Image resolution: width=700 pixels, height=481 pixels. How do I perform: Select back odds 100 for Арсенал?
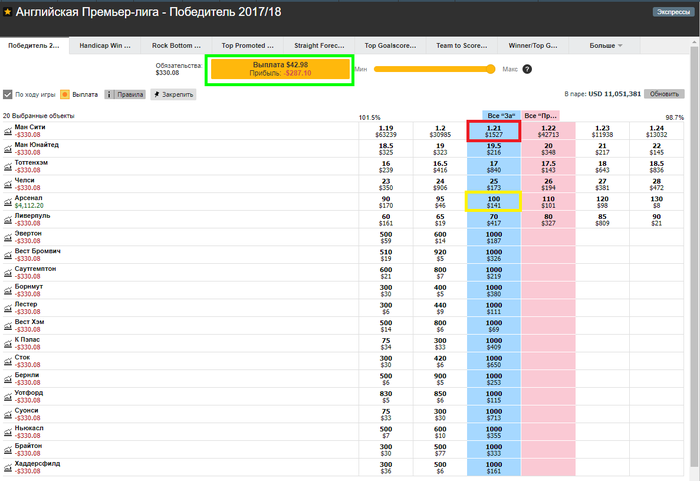tap(494, 202)
